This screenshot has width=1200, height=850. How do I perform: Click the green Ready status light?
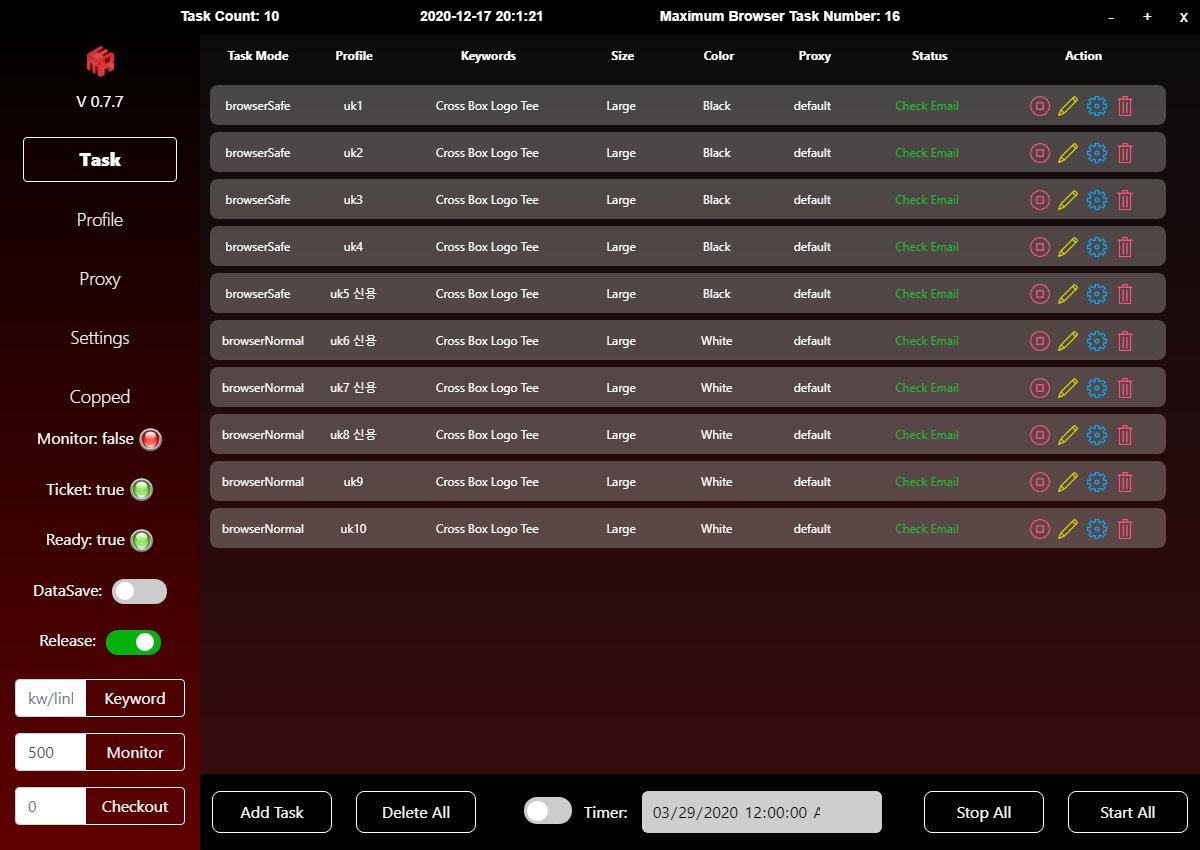(x=142, y=540)
